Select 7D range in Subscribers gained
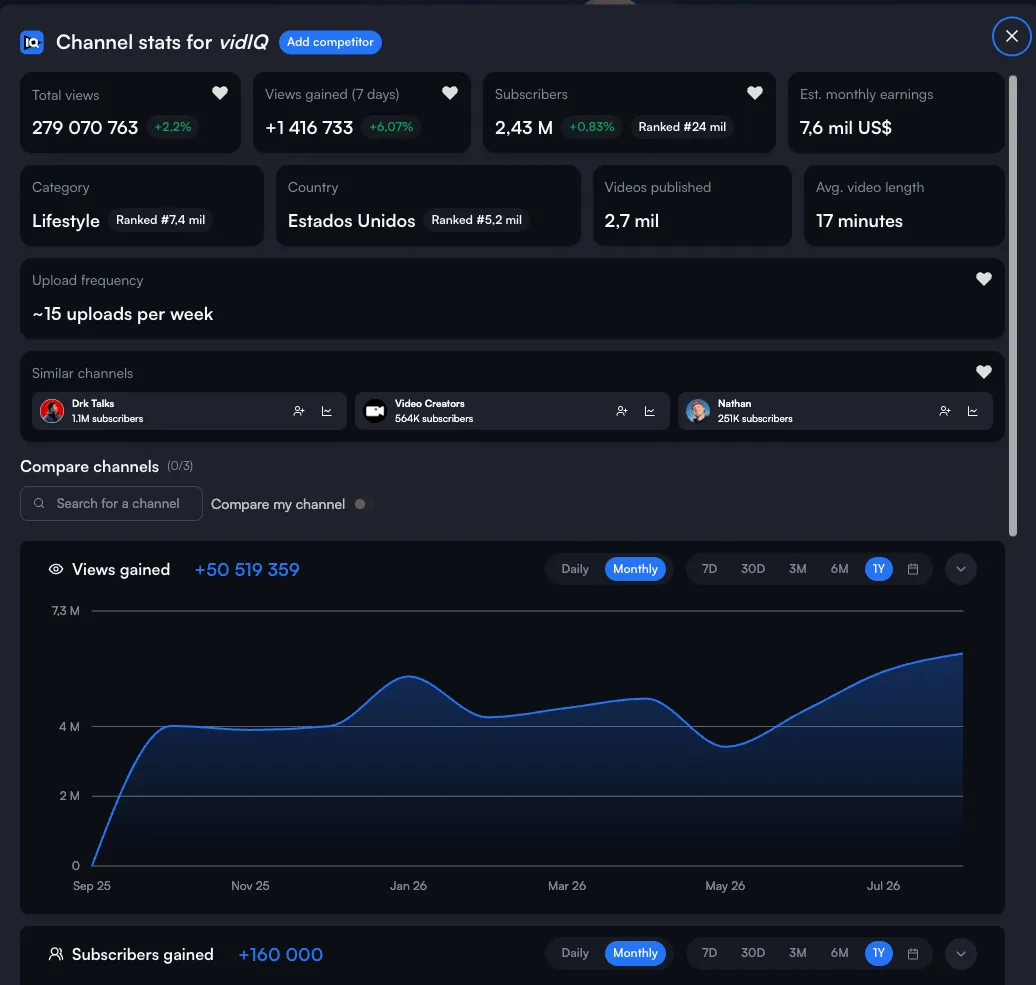Viewport: 1036px width, 985px height. 709,953
